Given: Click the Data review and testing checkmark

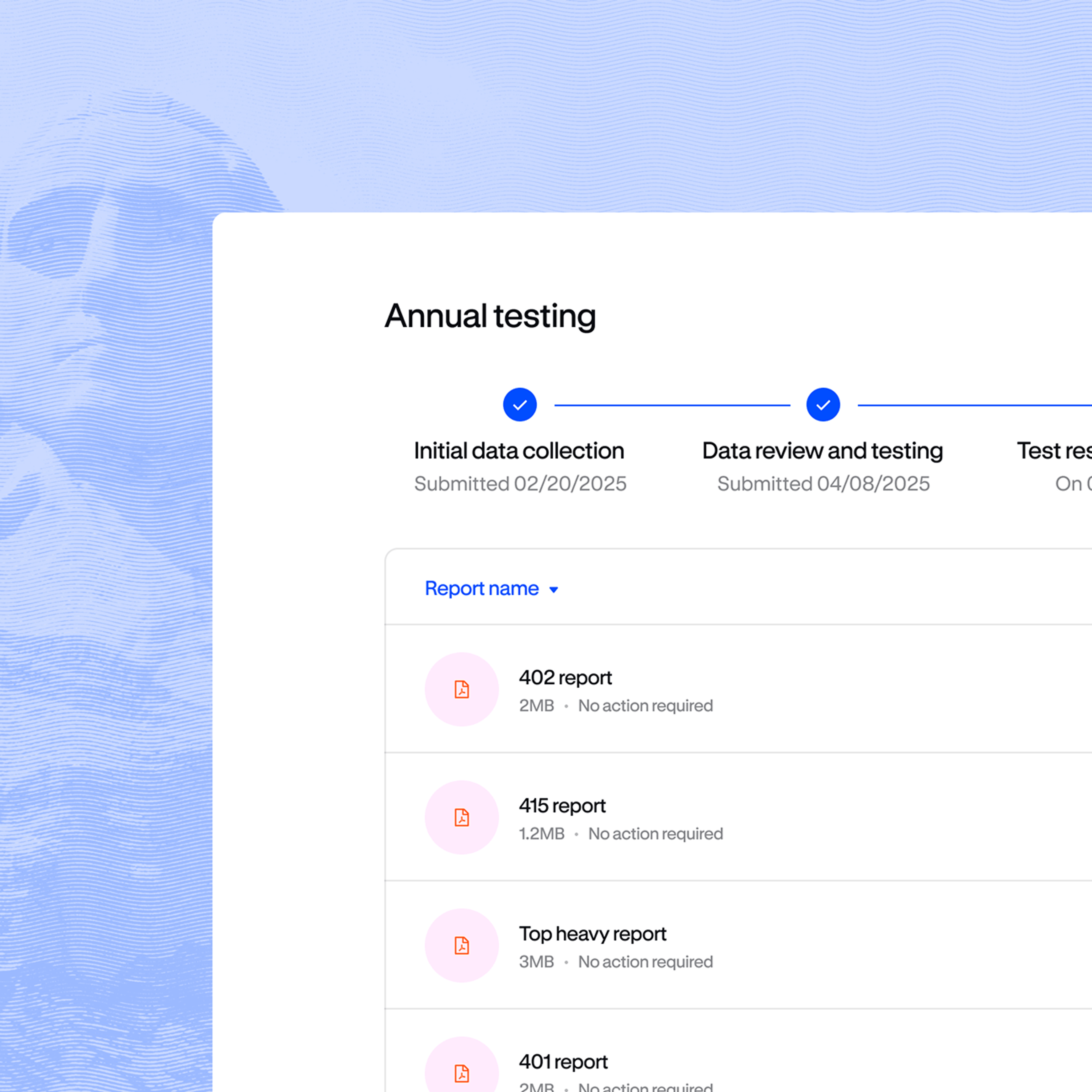Looking at the screenshot, I should 823,405.
